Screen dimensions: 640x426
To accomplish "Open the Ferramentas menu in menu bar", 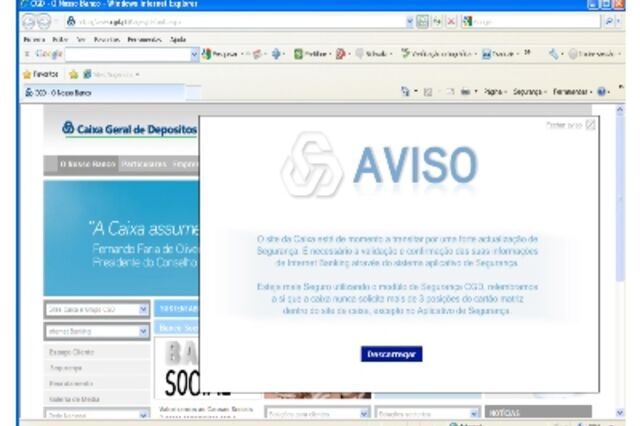I will [x=144, y=40].
